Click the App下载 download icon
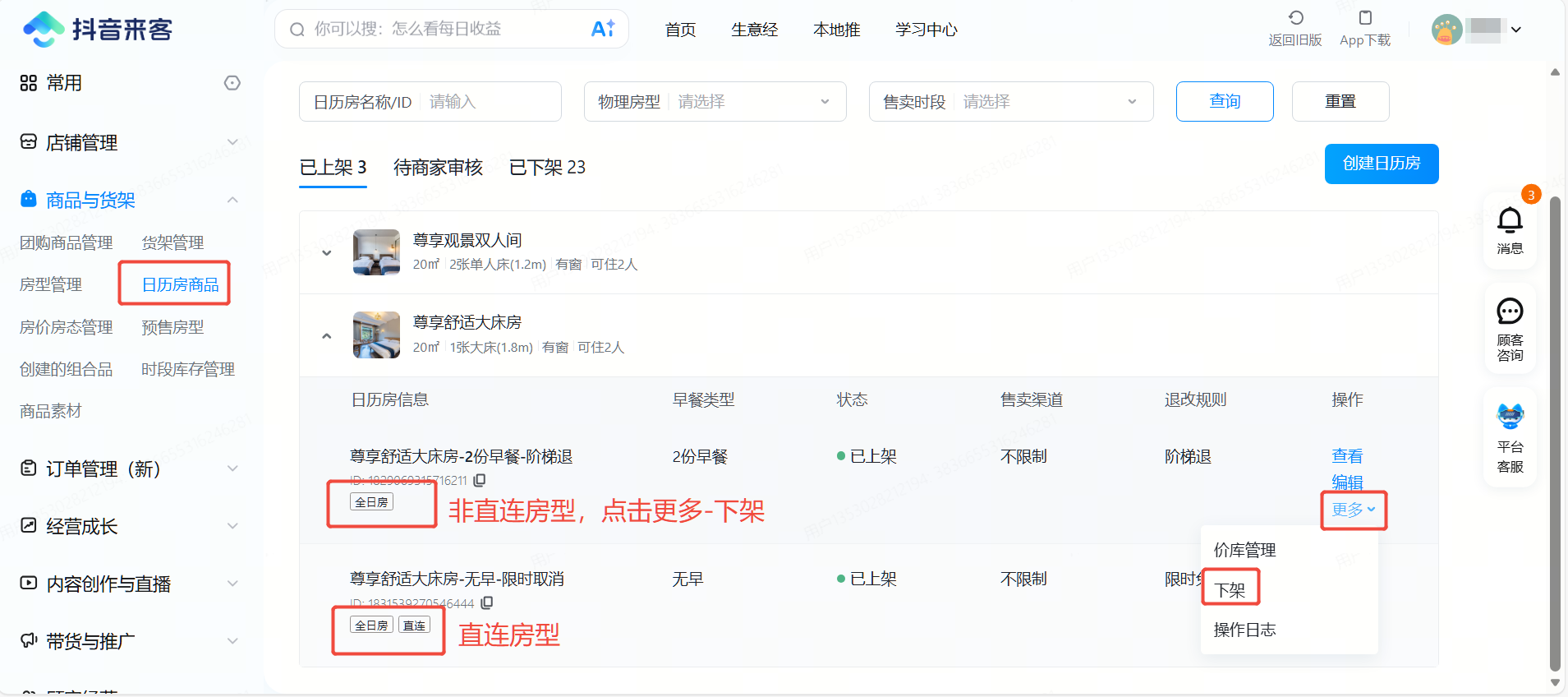Viewport: 1568px width, 697px height. [x=1365, y=18]
